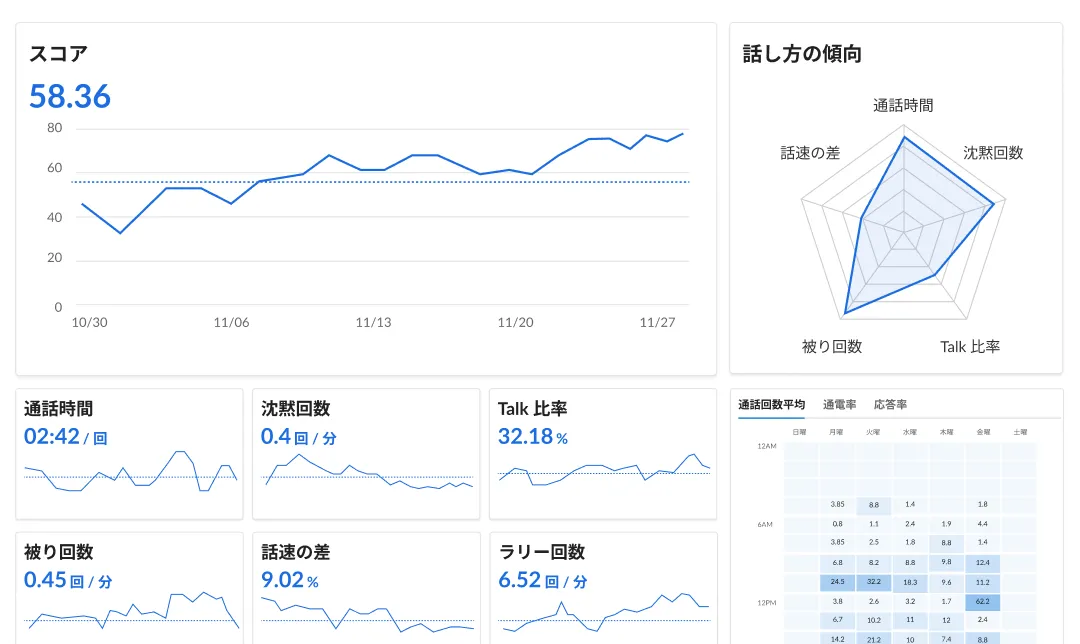Open the 沈黙回数 metric card
Screen dimensions: 1080x644
click(x=366, y=454)
